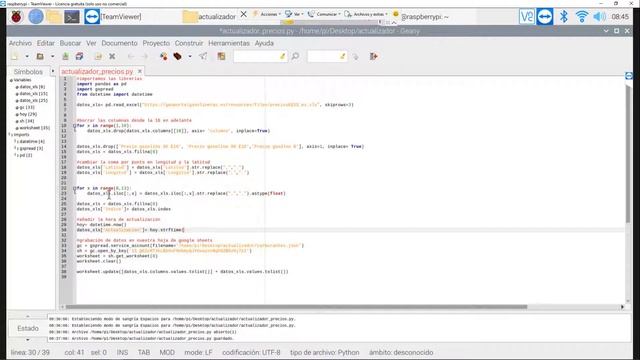Open the Bluetooth tray menu
The image size is (640, 360).
(564, 17)
